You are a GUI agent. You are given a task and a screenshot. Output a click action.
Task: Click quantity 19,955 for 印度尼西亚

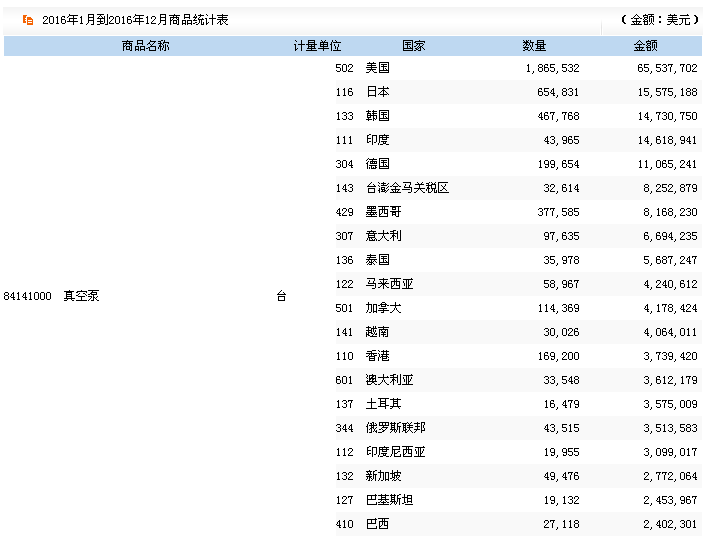pos(561,452)
